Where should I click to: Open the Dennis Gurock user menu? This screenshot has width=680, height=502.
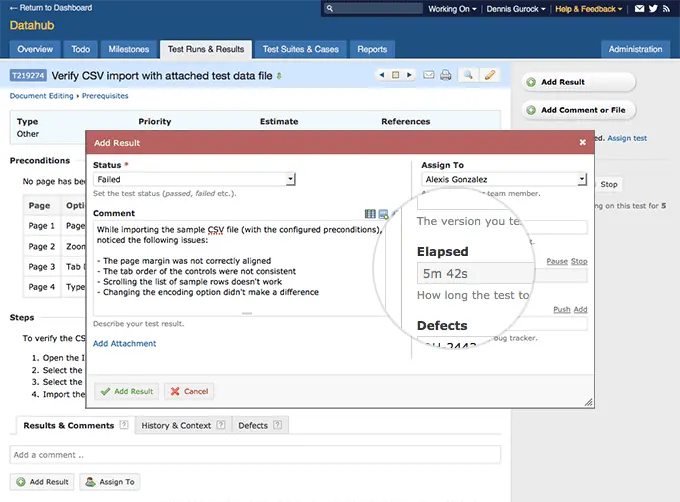[x=516, y=9]
